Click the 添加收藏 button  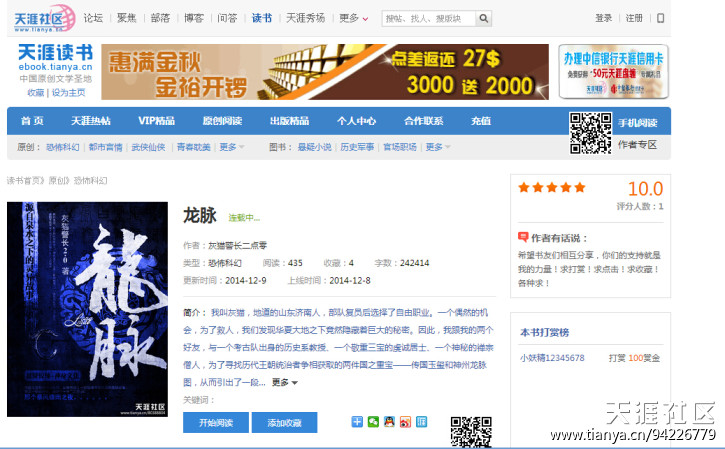point(284,423)
